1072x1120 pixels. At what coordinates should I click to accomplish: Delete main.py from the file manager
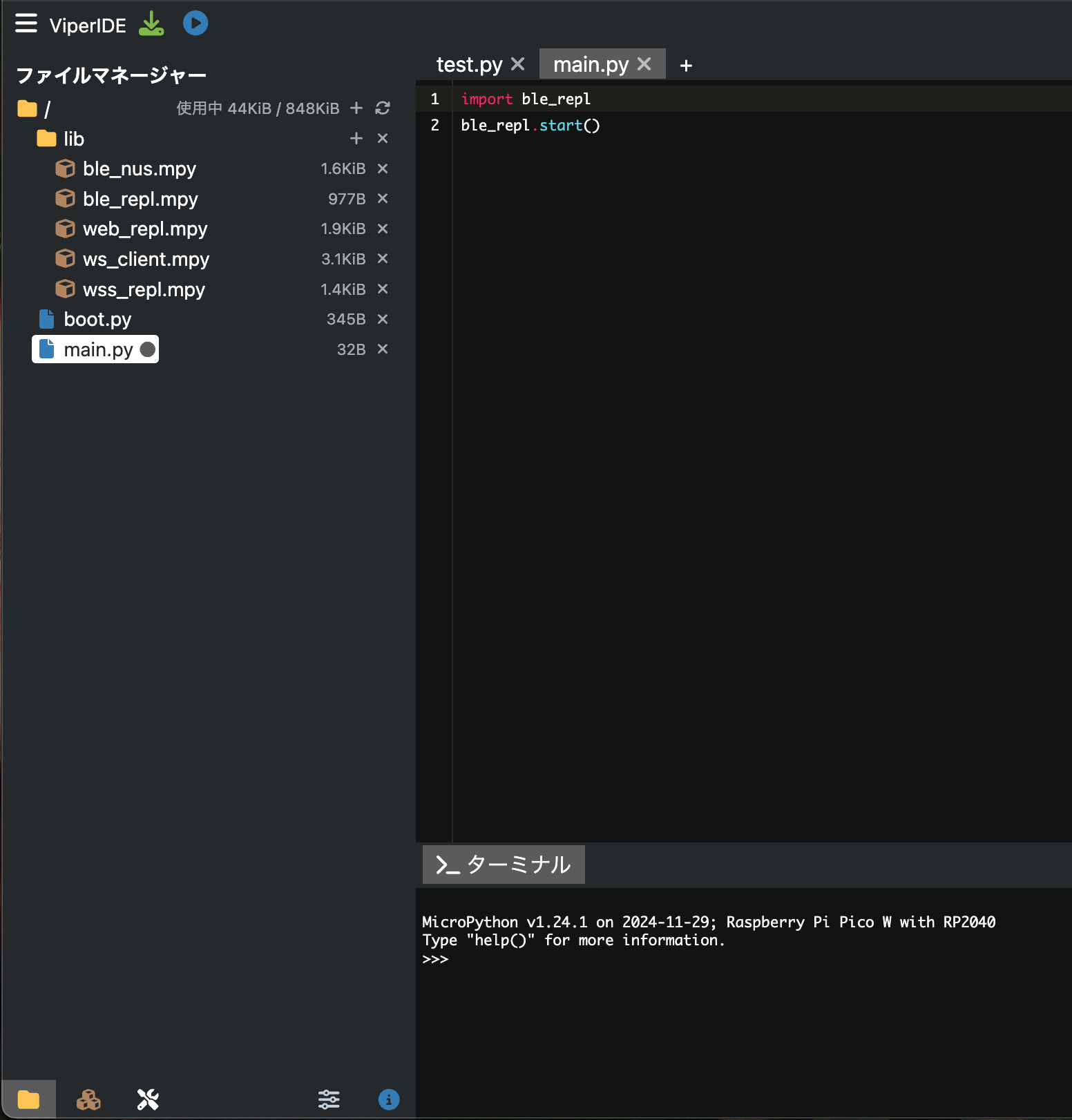click(383, 349)
